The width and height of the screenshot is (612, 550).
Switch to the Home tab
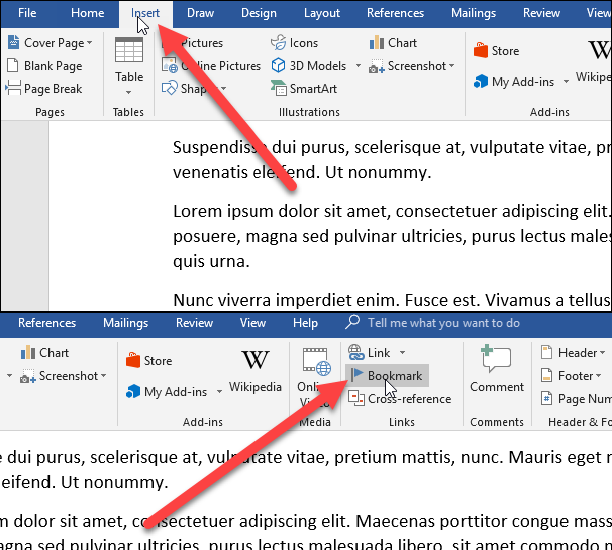click(87, 13)
